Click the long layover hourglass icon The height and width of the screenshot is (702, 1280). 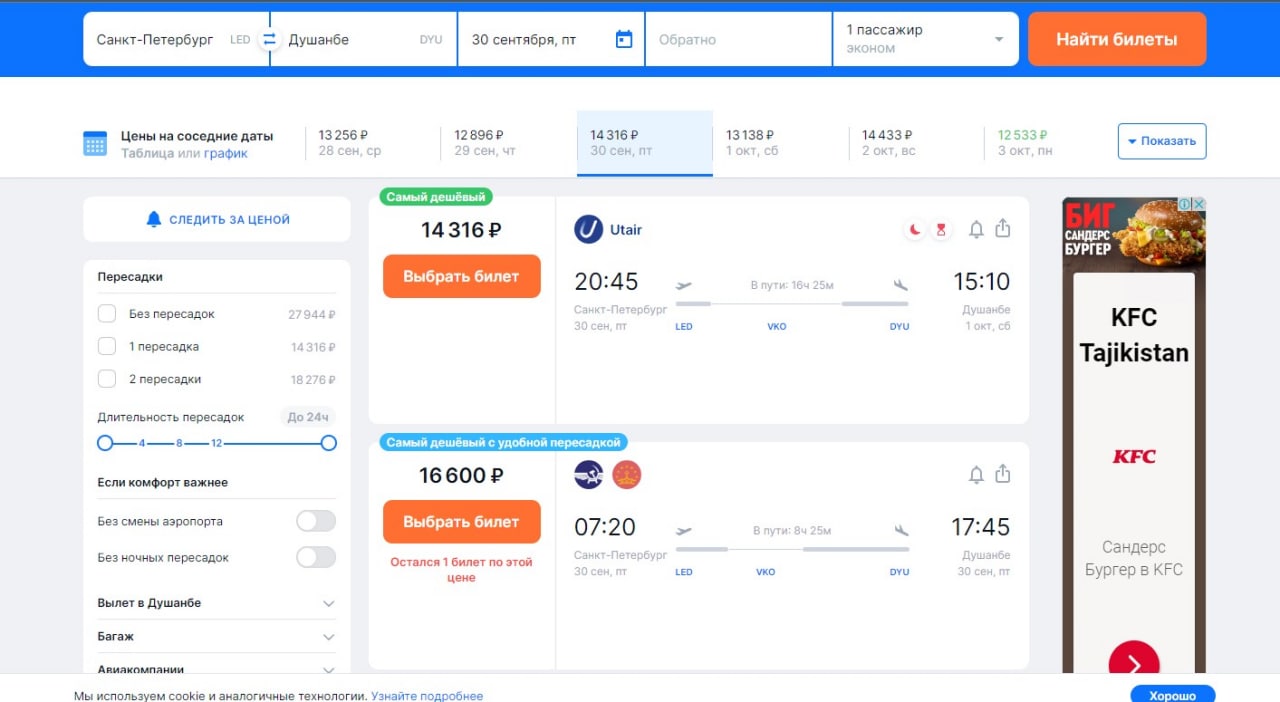coord(941,230)
